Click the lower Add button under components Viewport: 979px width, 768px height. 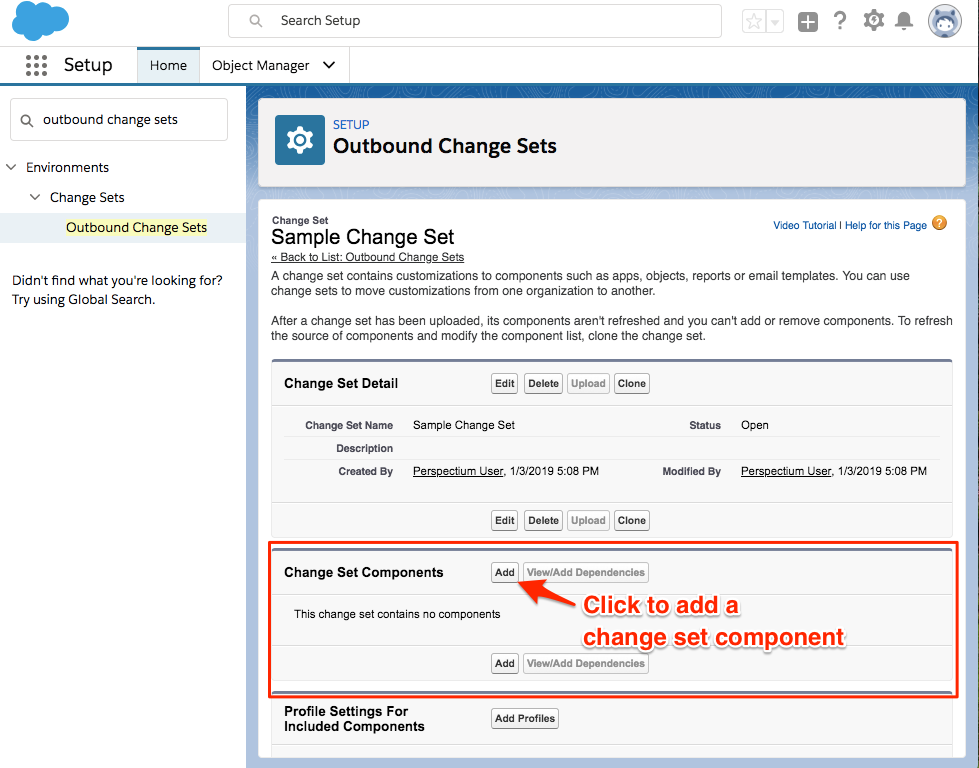504,663
